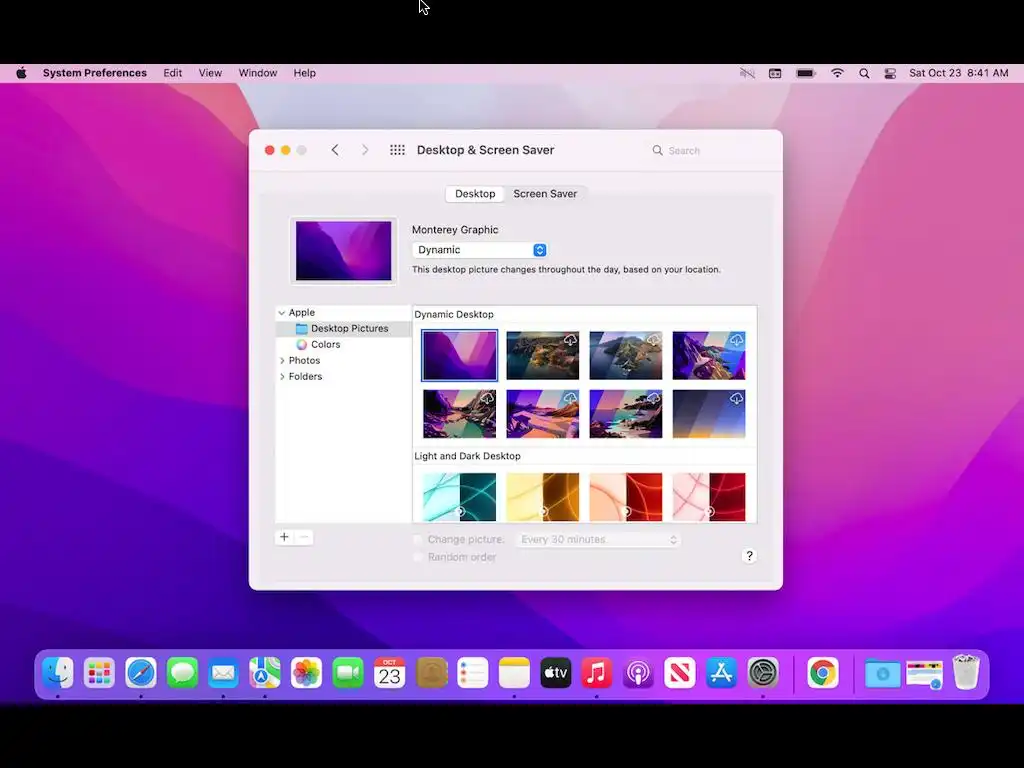The height and width of the screenshot is (768, 1024).
Task: Click the battery status icon
Action: tap(806, 73)
